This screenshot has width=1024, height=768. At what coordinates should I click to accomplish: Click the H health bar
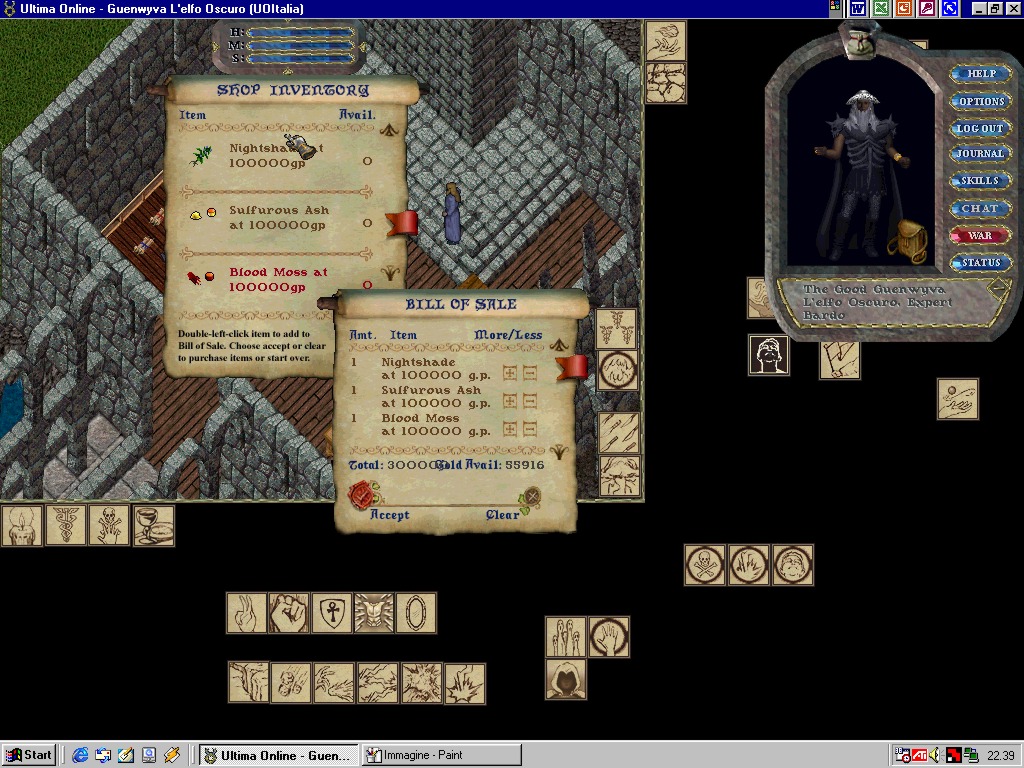pos(303,33)
